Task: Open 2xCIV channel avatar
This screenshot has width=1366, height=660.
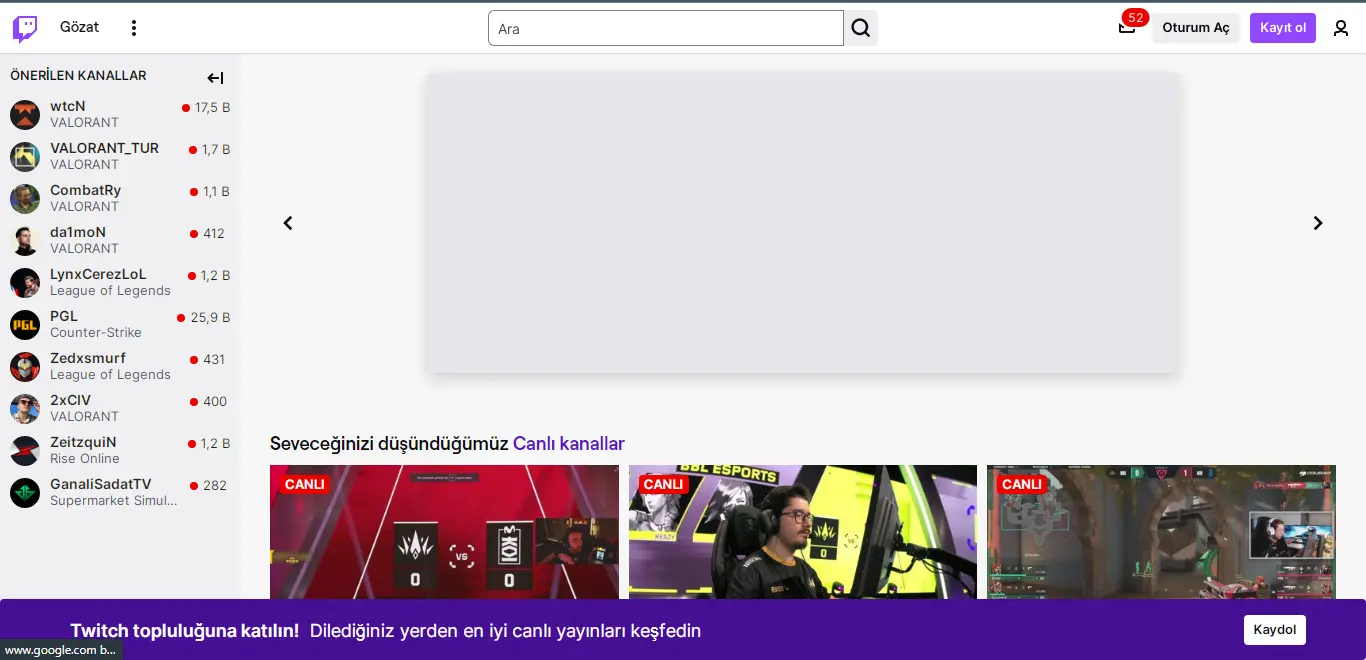Action: (25, 409)
